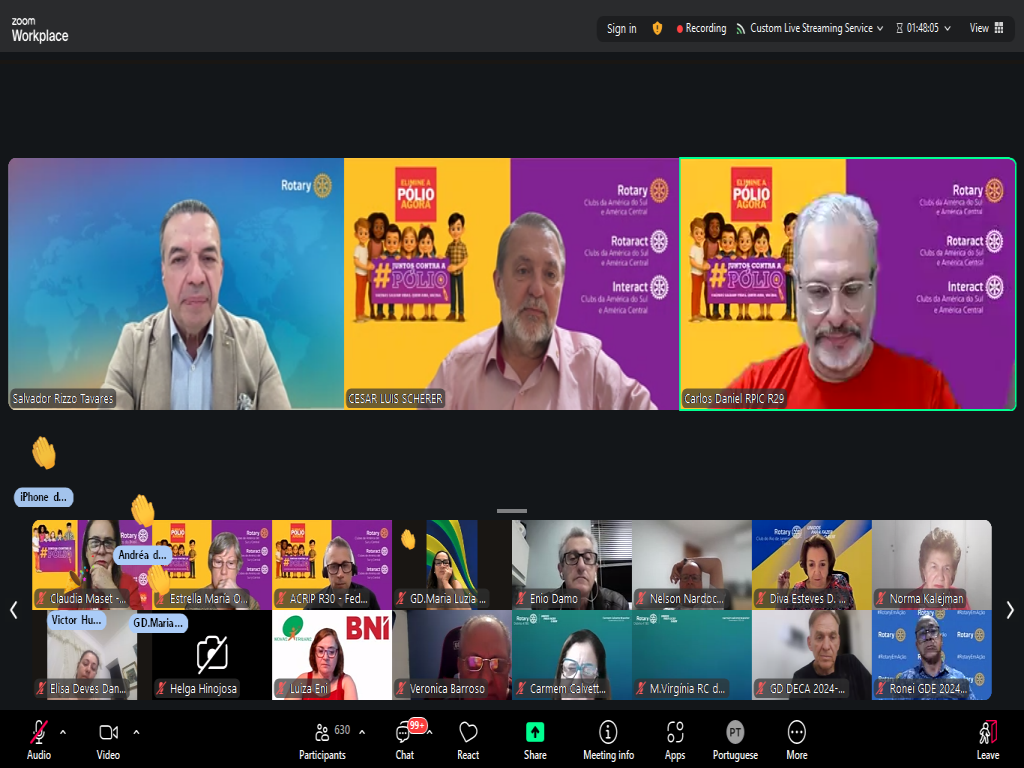Open Portuguese language interpretation
The image size is (1024, 768).
[x=735, y=733]
